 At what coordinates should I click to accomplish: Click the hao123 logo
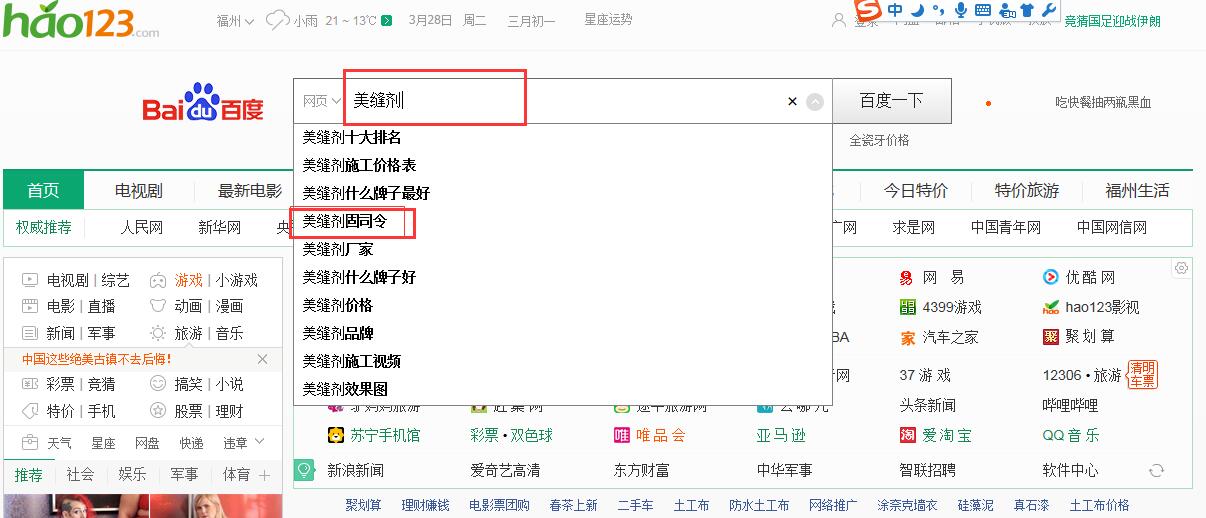[x=80, y=20]
